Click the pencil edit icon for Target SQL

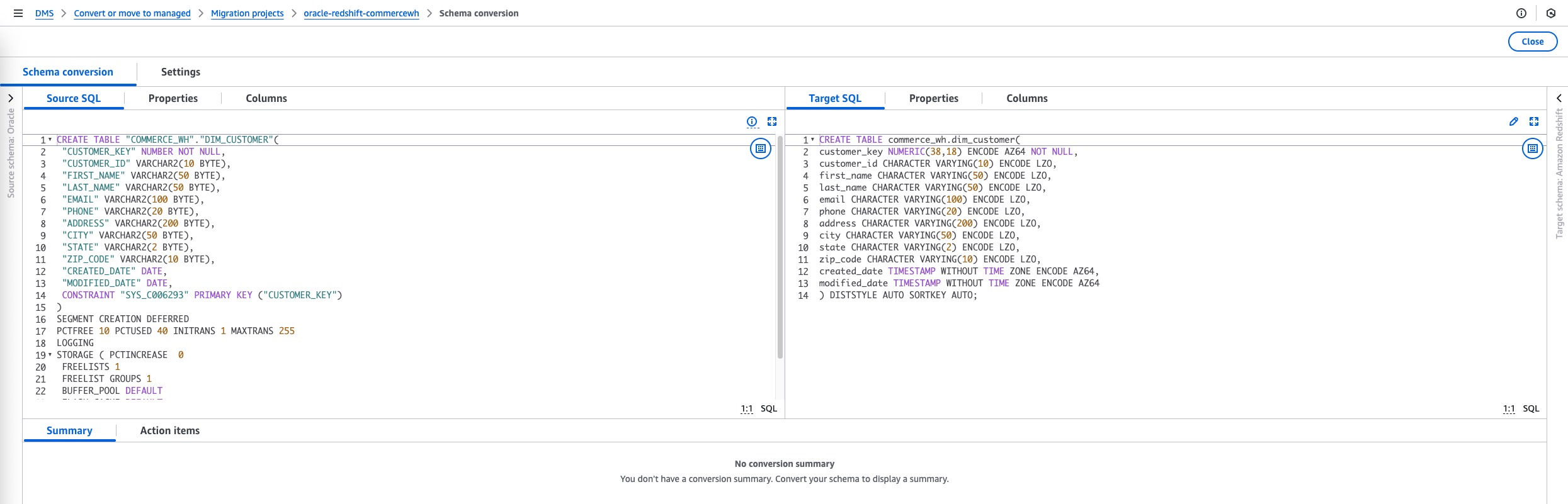click(1514, 121)
